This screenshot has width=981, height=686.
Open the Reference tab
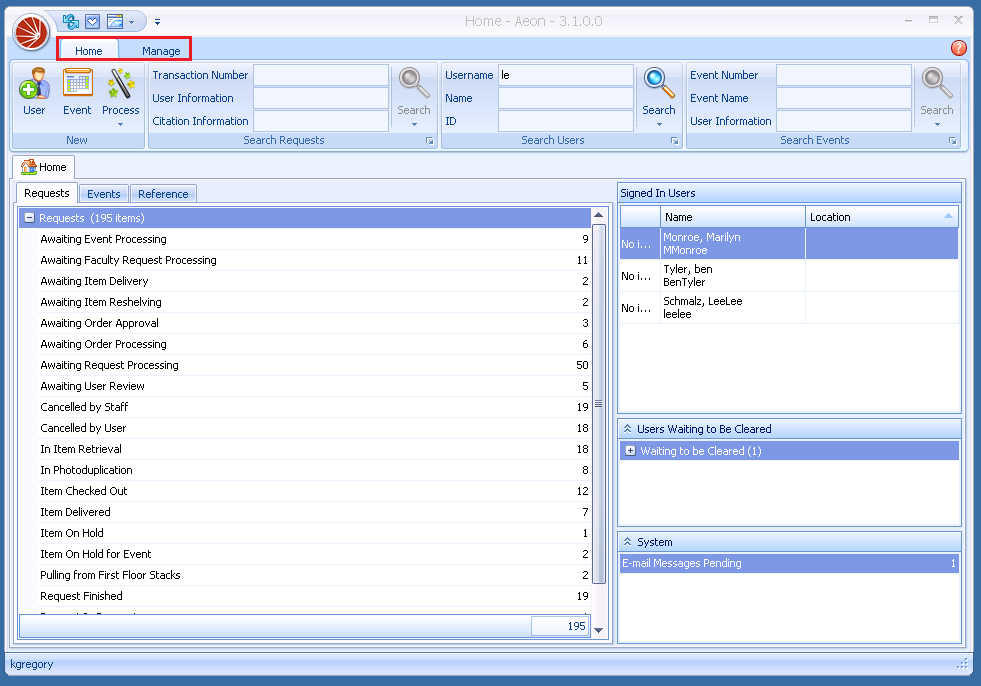click(163, 194)
